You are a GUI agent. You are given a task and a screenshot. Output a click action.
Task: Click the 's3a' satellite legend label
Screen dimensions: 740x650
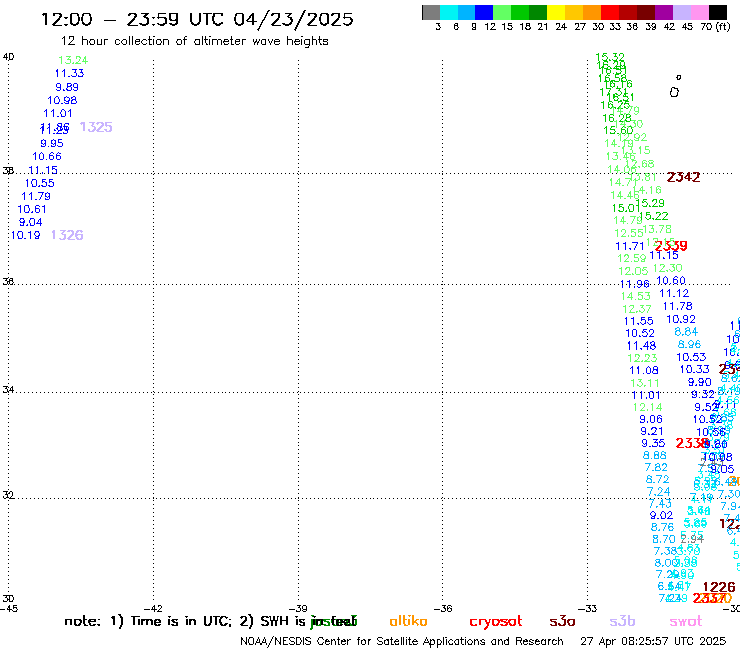[562, 621]
